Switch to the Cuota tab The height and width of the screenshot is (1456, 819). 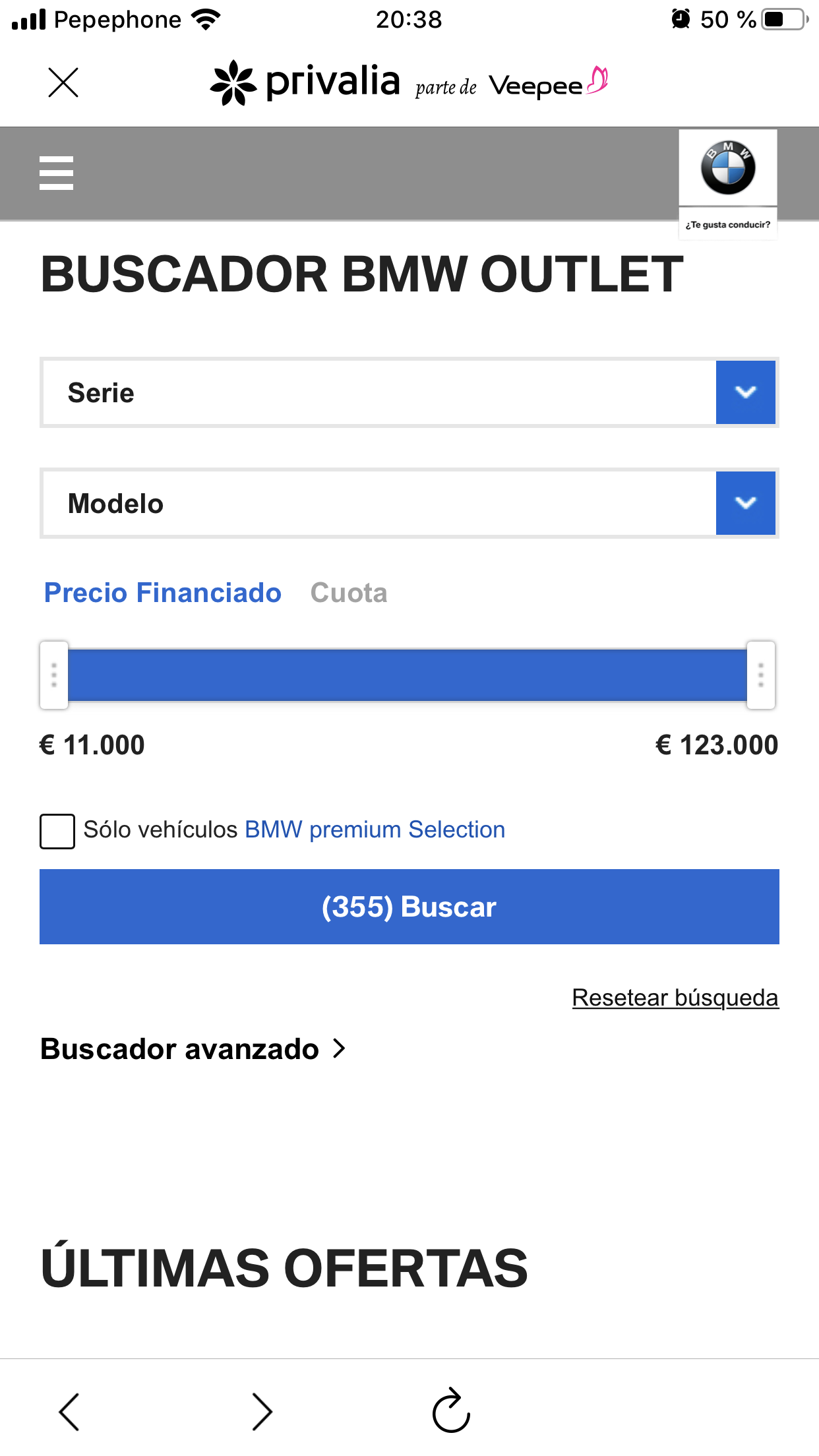point(349,593)
